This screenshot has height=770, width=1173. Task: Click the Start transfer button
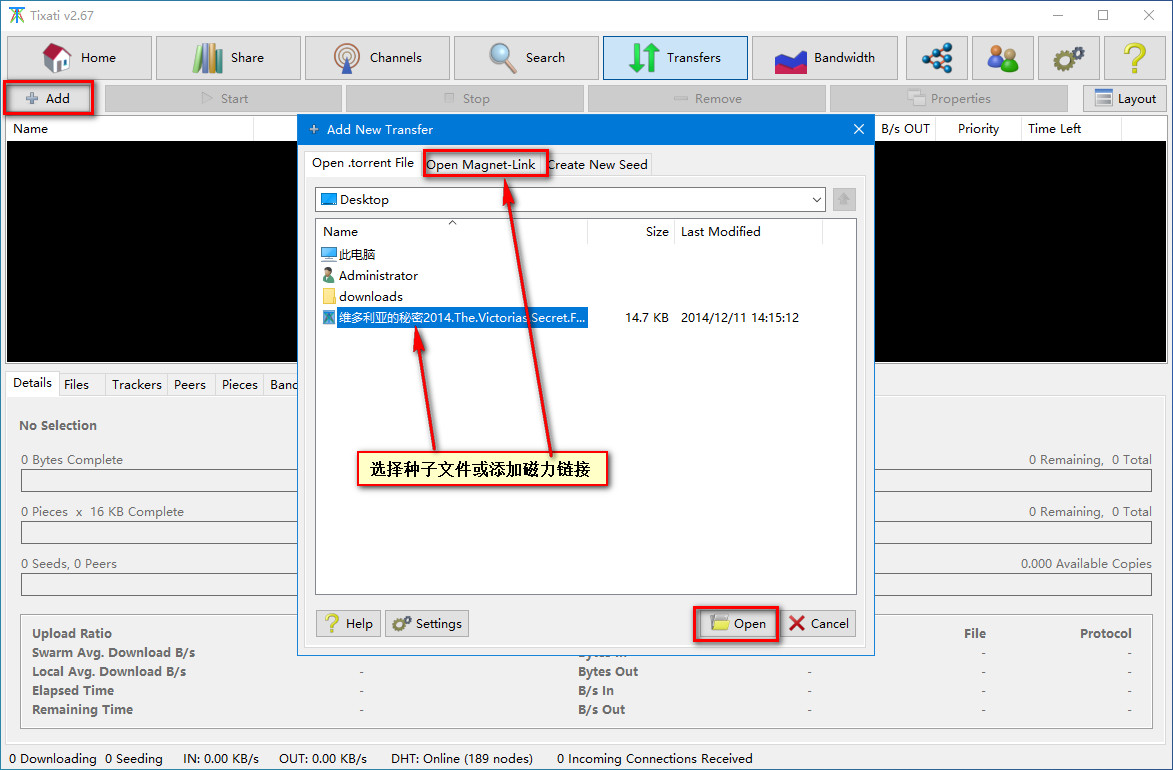(224, 98)
